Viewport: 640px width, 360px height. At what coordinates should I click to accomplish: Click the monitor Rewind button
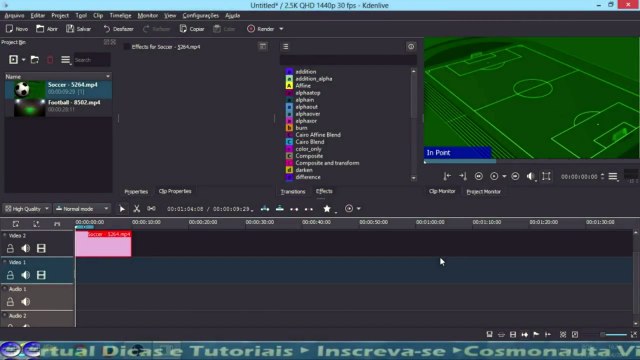(478, 176)
